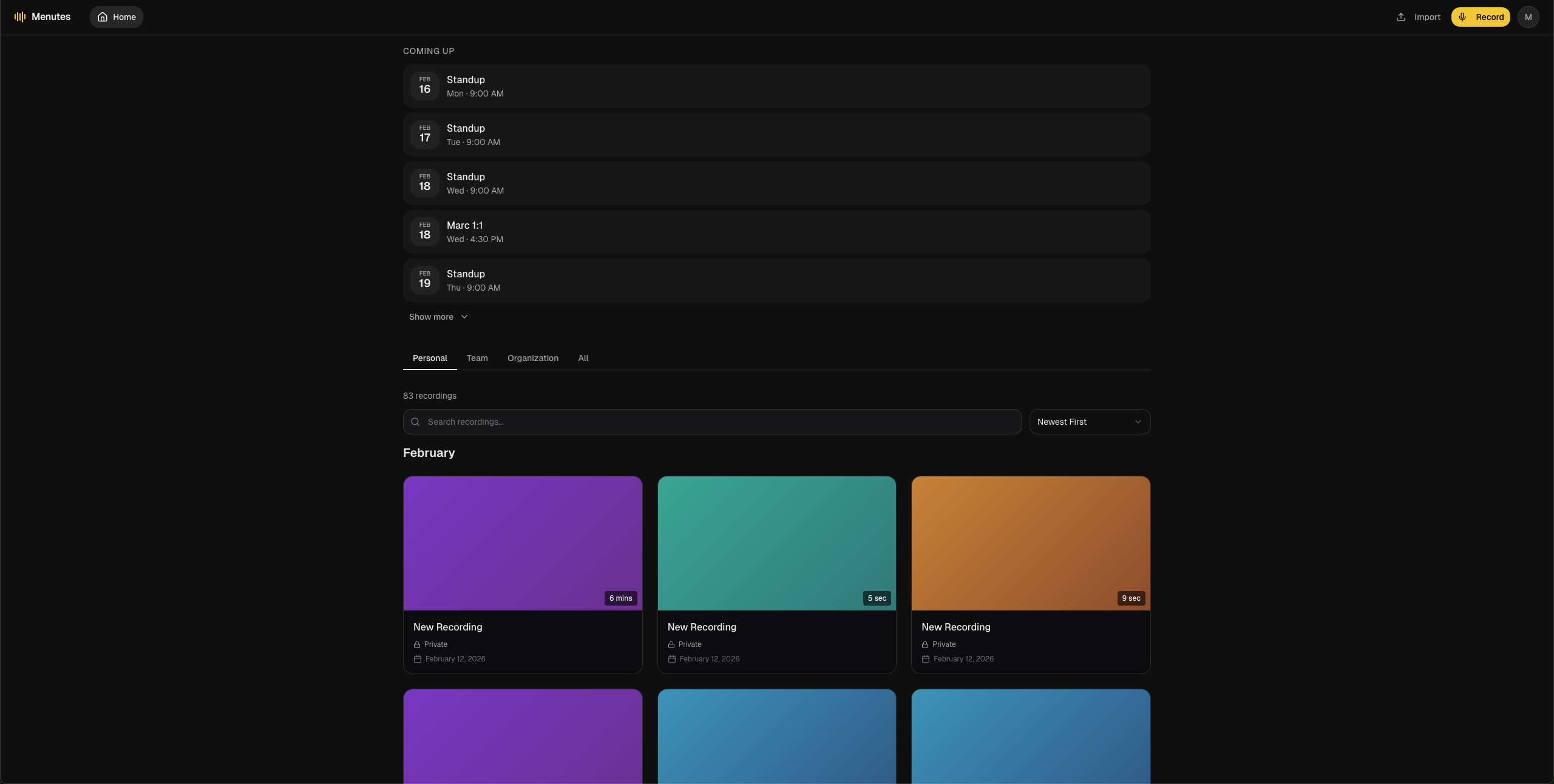This screenshot has height=784, width=1554.
Task: Click the Home button in the top bar
Action: (x=117, y=17)
